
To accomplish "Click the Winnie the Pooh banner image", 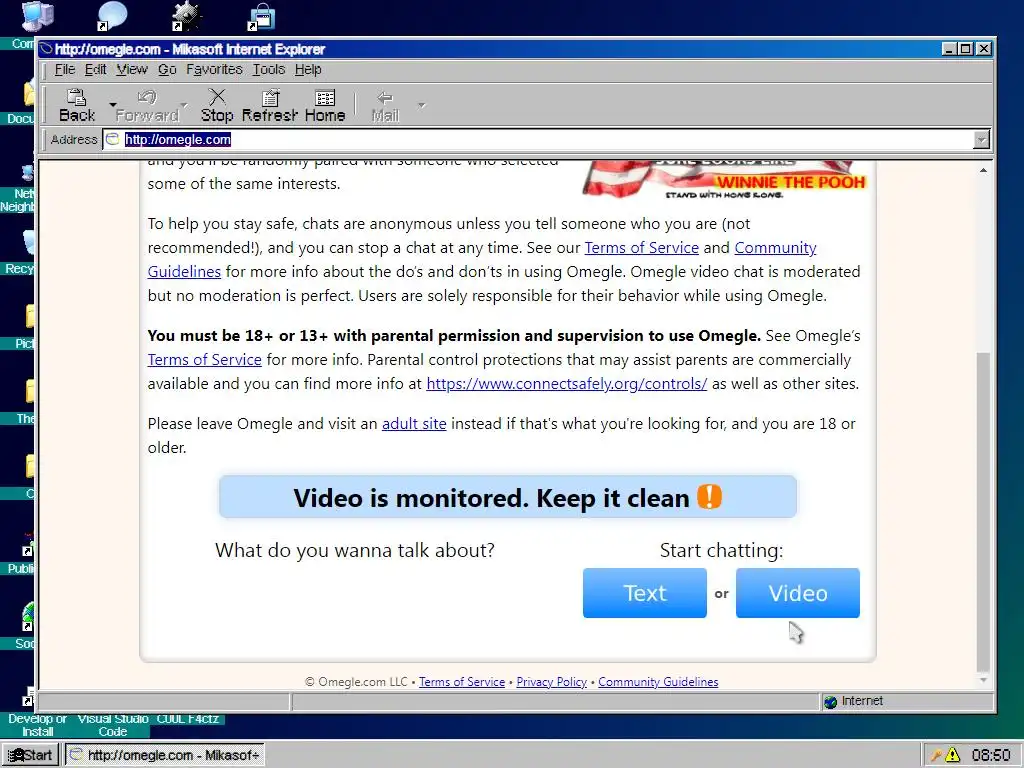I will point(724,179).
